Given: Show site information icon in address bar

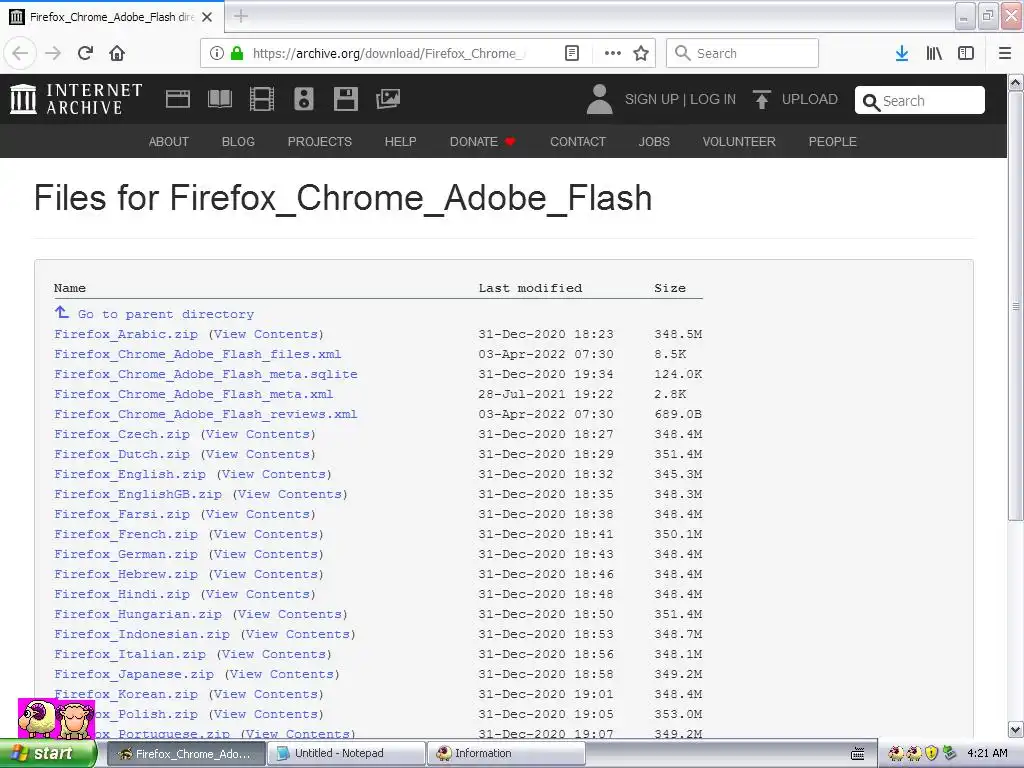Looking at the screenshot, I should click(217, 53).
